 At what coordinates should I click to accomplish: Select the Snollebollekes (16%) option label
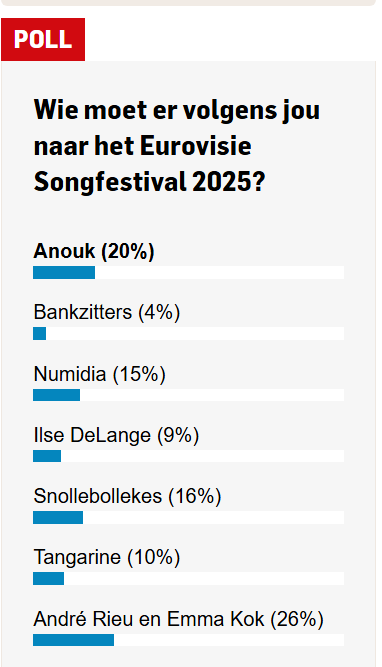coord(127,496)
